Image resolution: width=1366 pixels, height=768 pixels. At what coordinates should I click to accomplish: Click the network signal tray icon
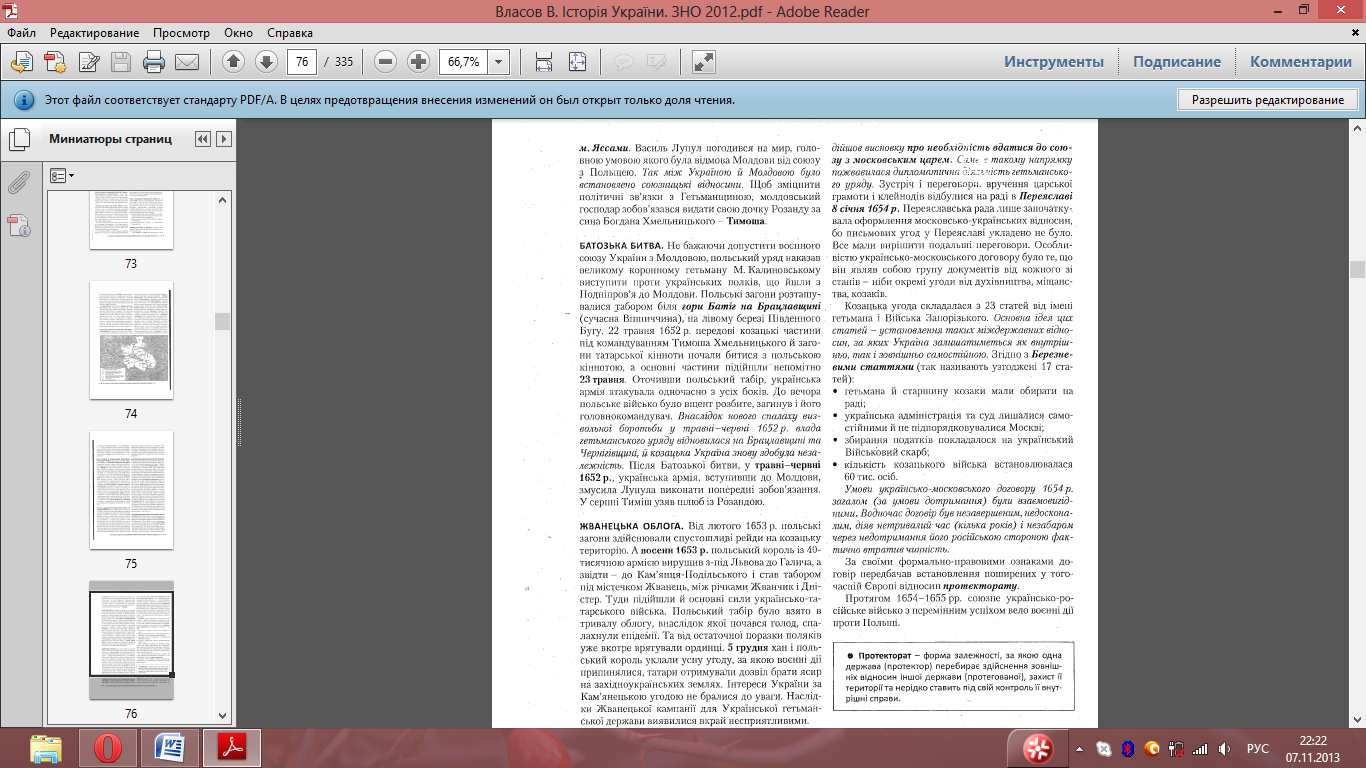(1200, 748)
